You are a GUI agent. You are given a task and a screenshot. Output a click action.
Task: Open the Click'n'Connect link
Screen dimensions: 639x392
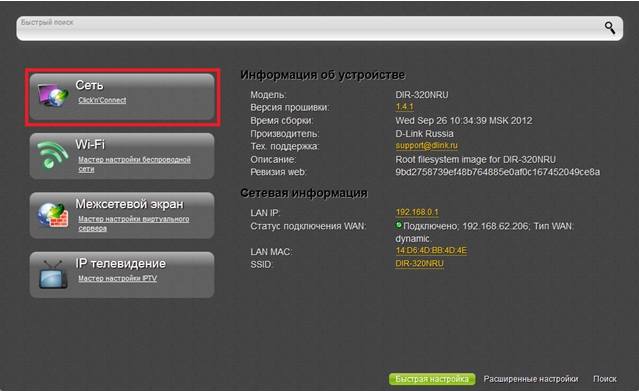102,100
